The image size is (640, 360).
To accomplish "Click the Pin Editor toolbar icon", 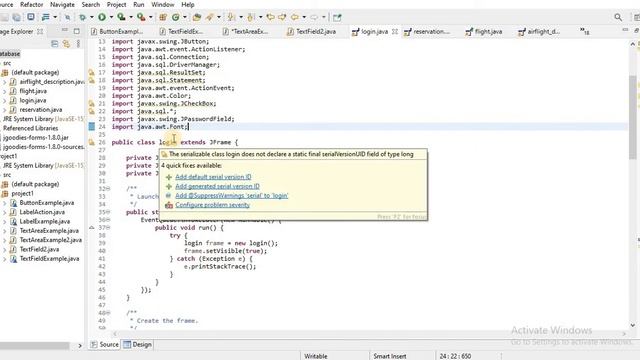I will [337, 17].
